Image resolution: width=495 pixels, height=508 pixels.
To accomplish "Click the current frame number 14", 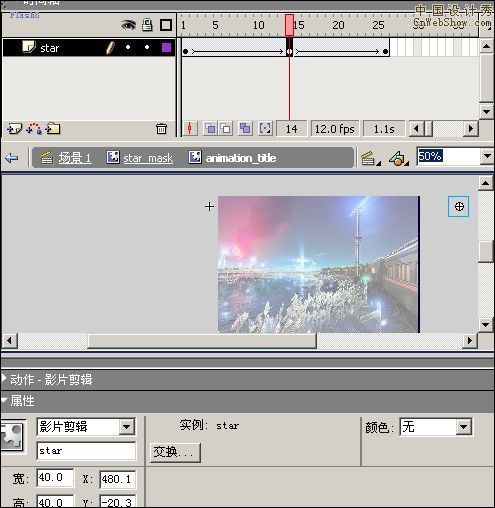I will (x=291, y=129).
